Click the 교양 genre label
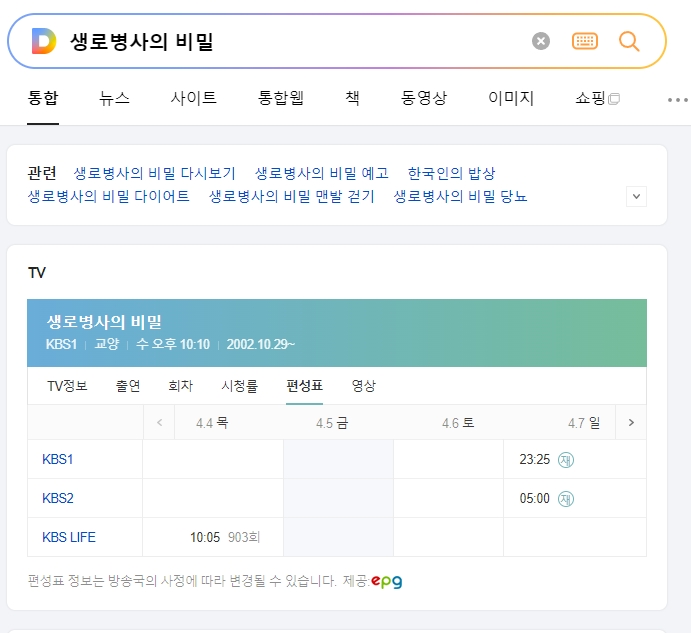This screenshot has width=691, height=633. click(x=107, y=344)
